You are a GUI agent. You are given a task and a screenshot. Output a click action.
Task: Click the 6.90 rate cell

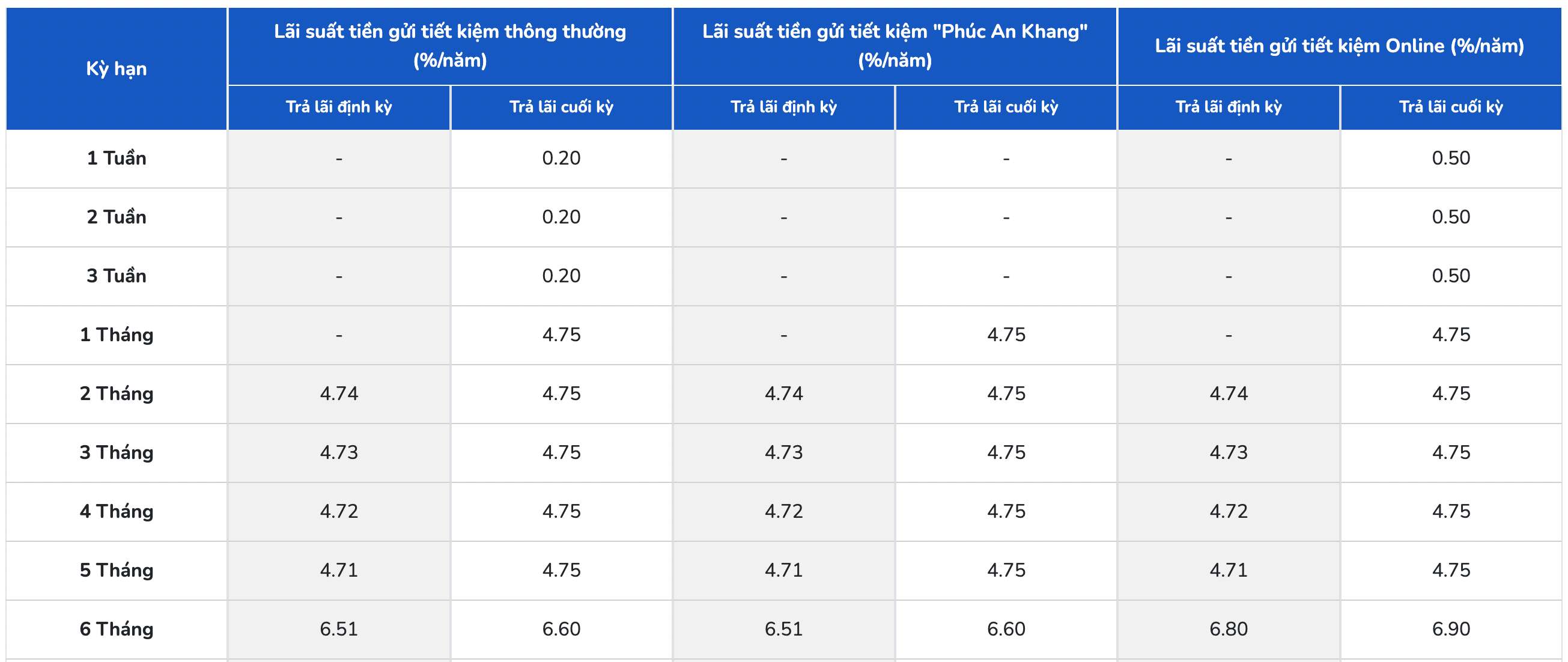(x=1450, y=629)
